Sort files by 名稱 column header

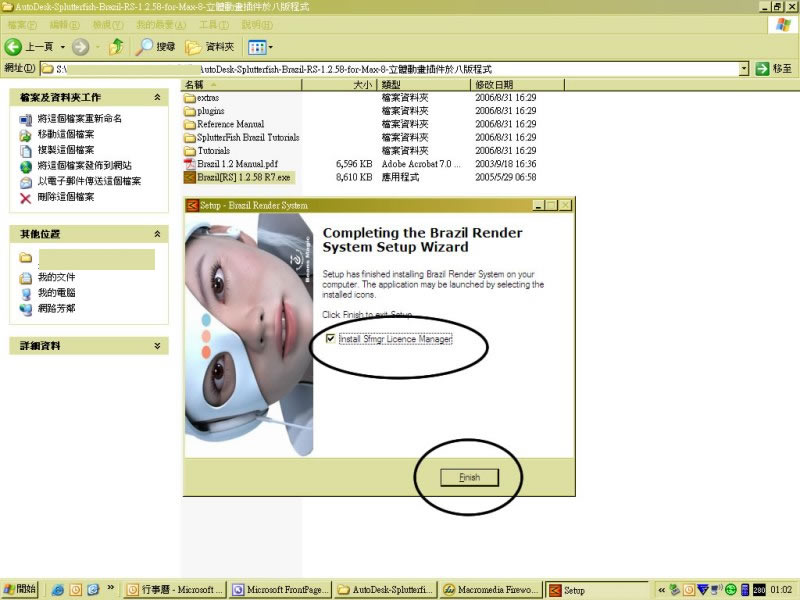click(242, 85)
